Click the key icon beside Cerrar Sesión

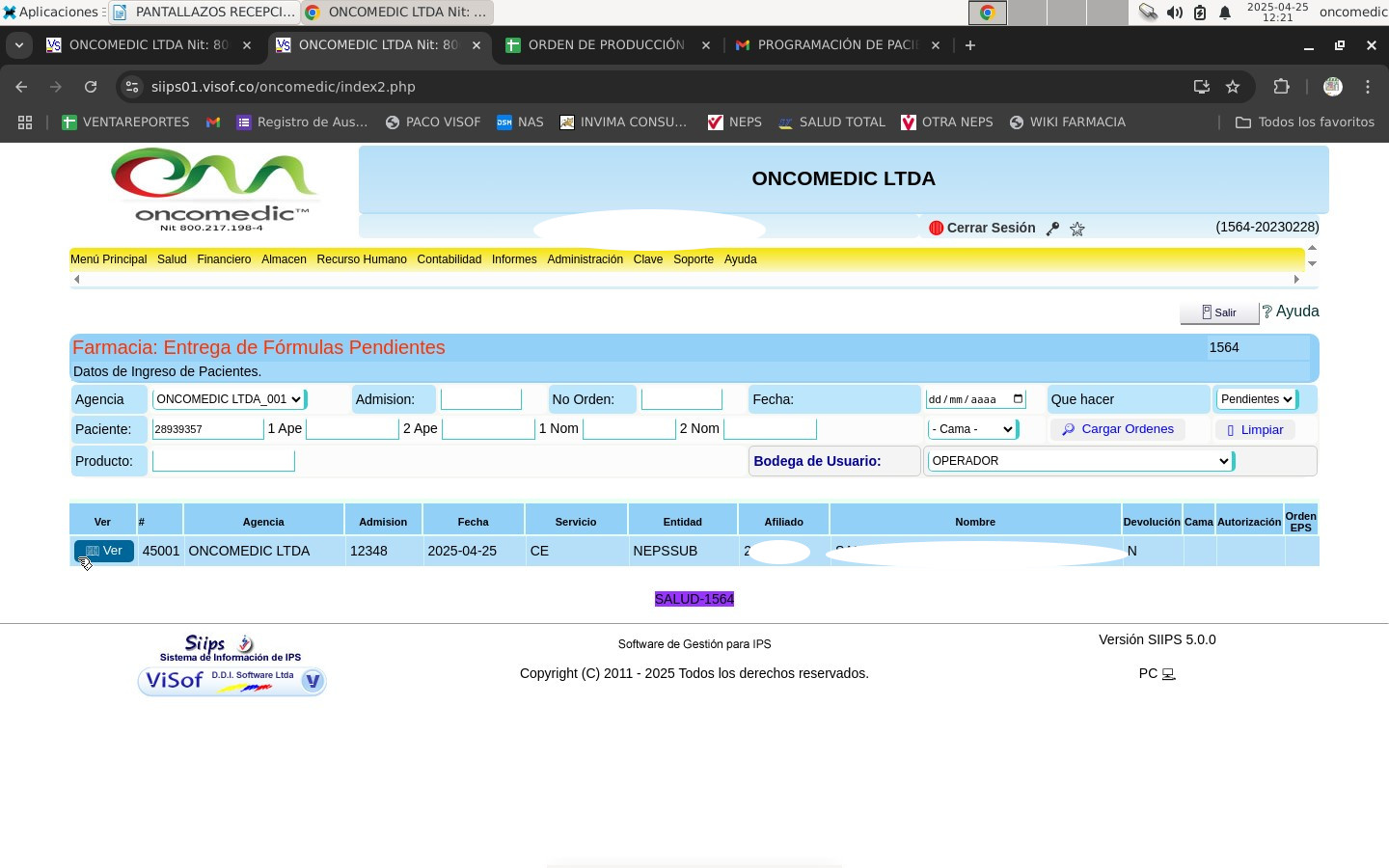pyautogui.click(x=1053, y=229)
